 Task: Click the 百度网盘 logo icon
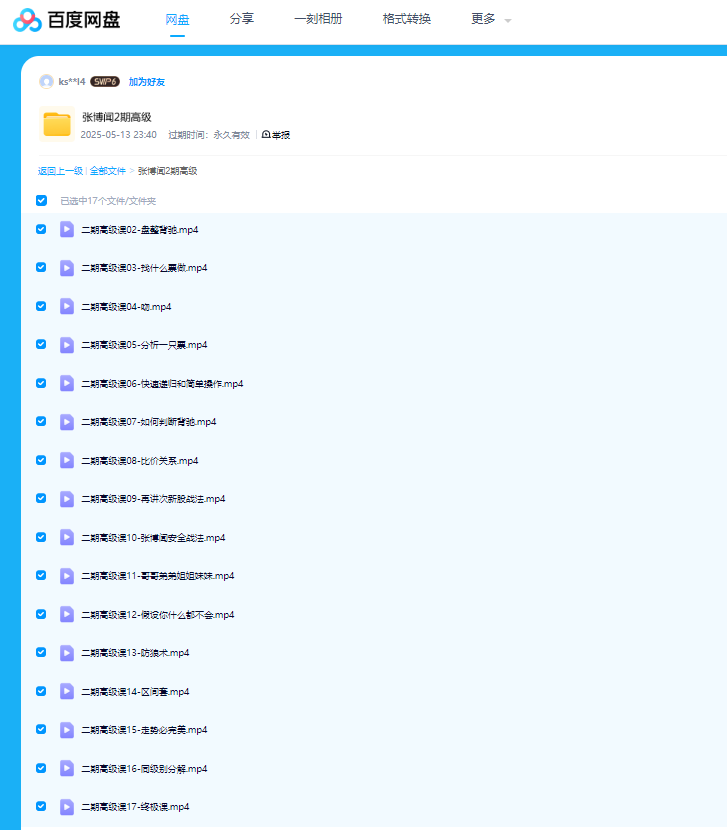(27, 20)
